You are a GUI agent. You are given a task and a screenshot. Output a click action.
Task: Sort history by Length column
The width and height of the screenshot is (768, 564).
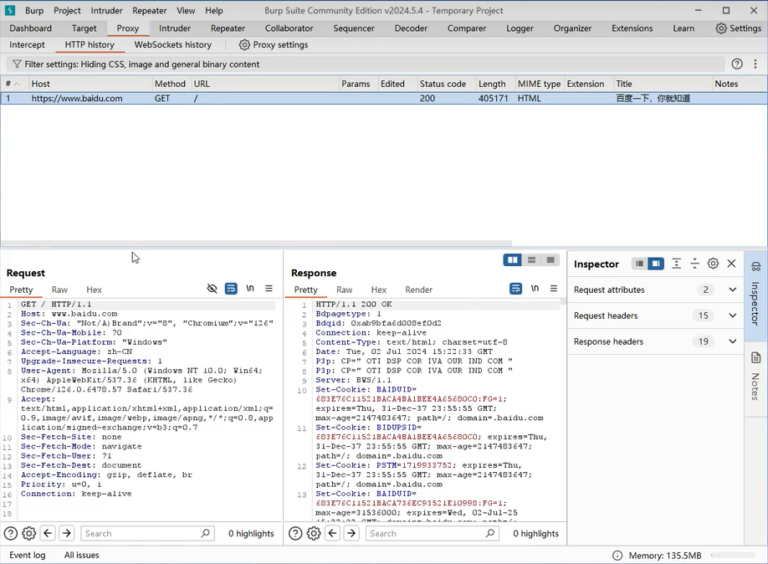[x=495, y=84]
